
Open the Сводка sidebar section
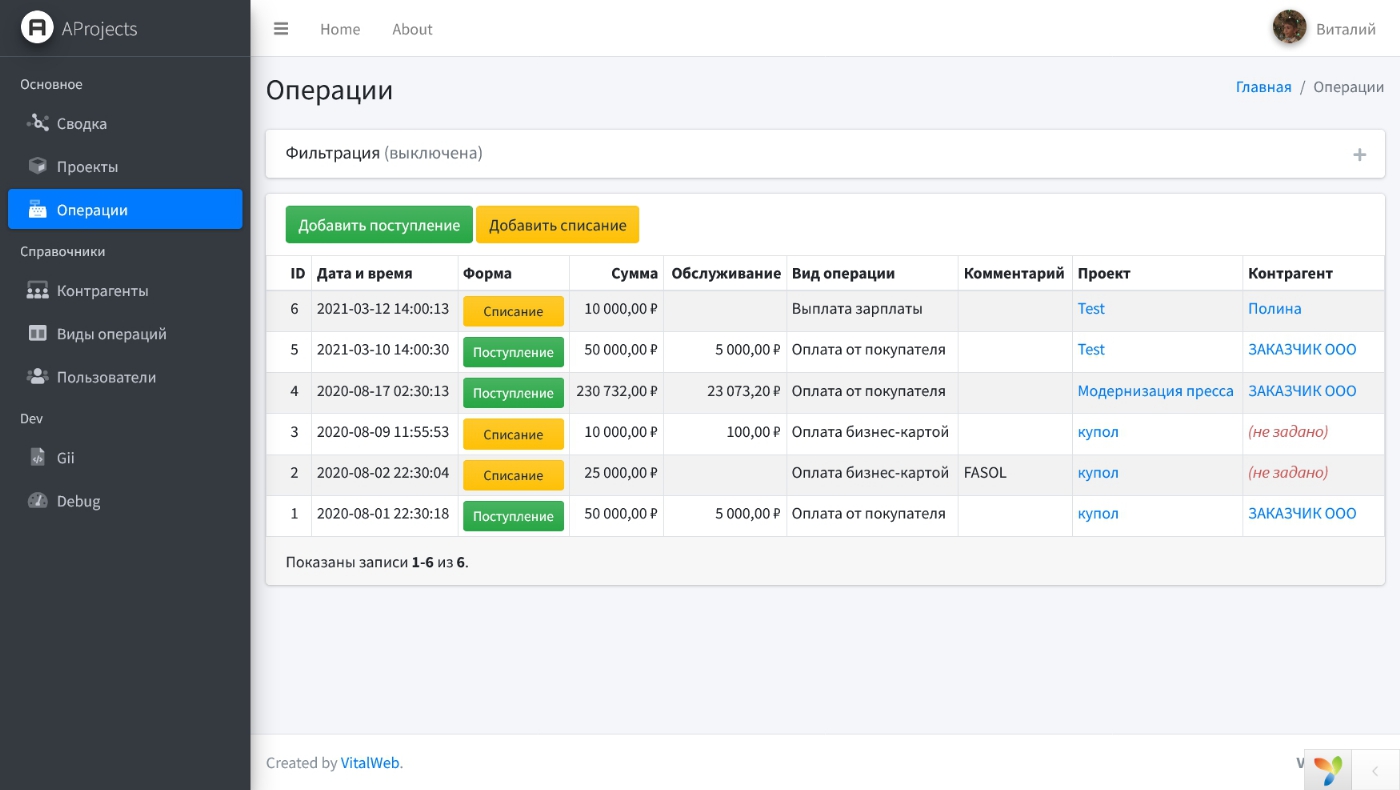click(125, 123)
